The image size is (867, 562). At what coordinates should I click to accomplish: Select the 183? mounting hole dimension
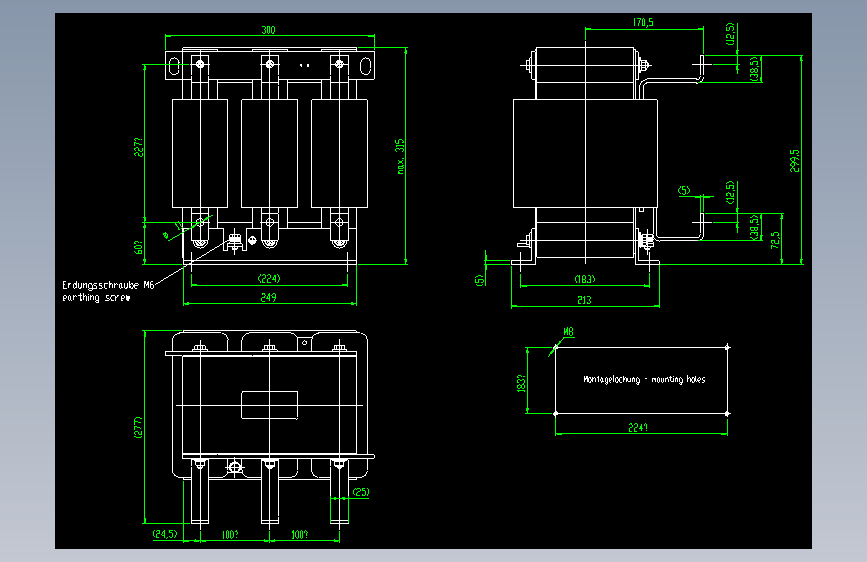pos(521,383)
